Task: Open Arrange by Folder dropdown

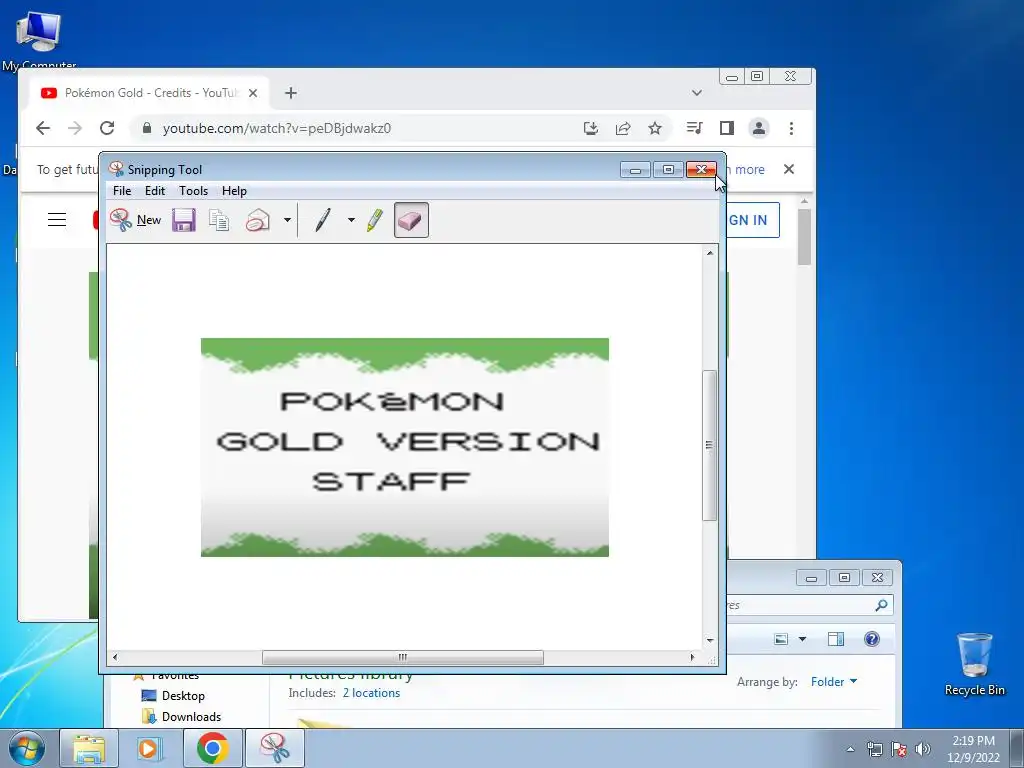Action: pyautogui.click(x=834, y=682)
